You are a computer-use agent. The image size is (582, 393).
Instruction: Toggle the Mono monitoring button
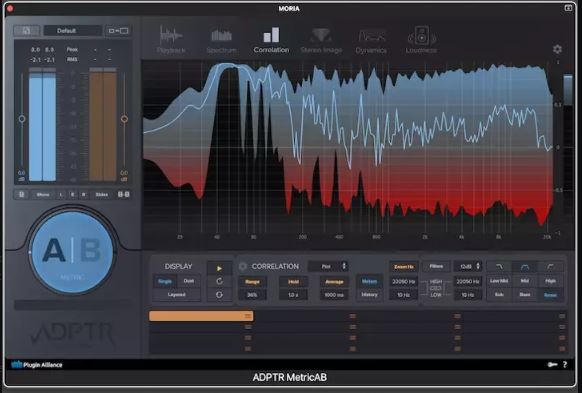click(x=43, y=194)
